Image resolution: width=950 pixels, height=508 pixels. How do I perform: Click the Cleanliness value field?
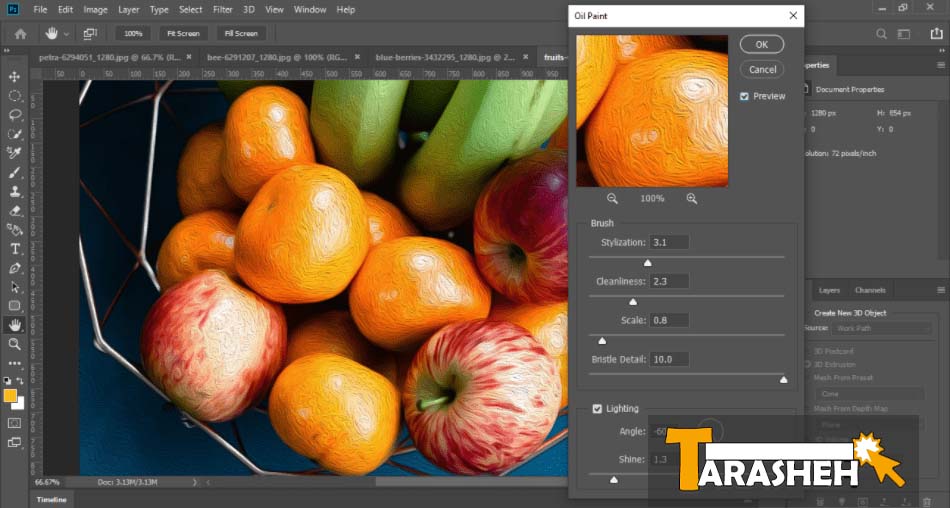pyautogui.click(x=669, y=281)
